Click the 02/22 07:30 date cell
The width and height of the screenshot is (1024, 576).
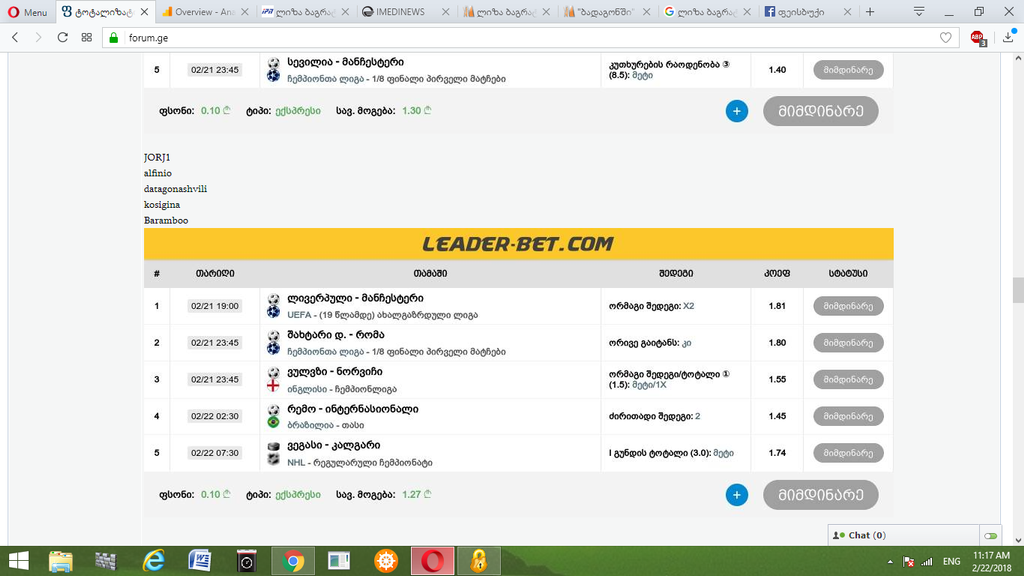pyautogui.click(x=215, y=453)
